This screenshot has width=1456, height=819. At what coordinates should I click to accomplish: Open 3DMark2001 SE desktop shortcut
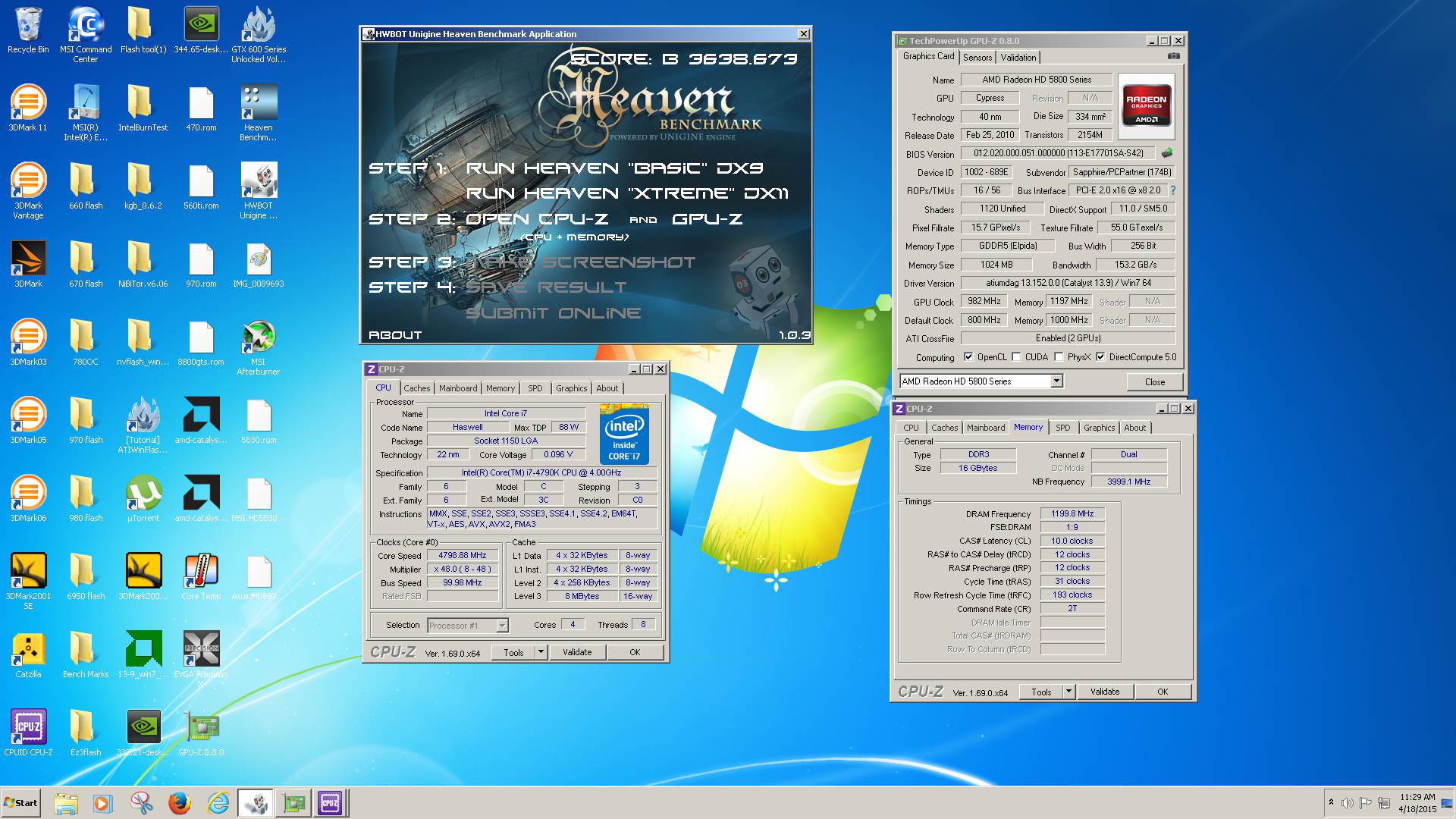point(28,581)
